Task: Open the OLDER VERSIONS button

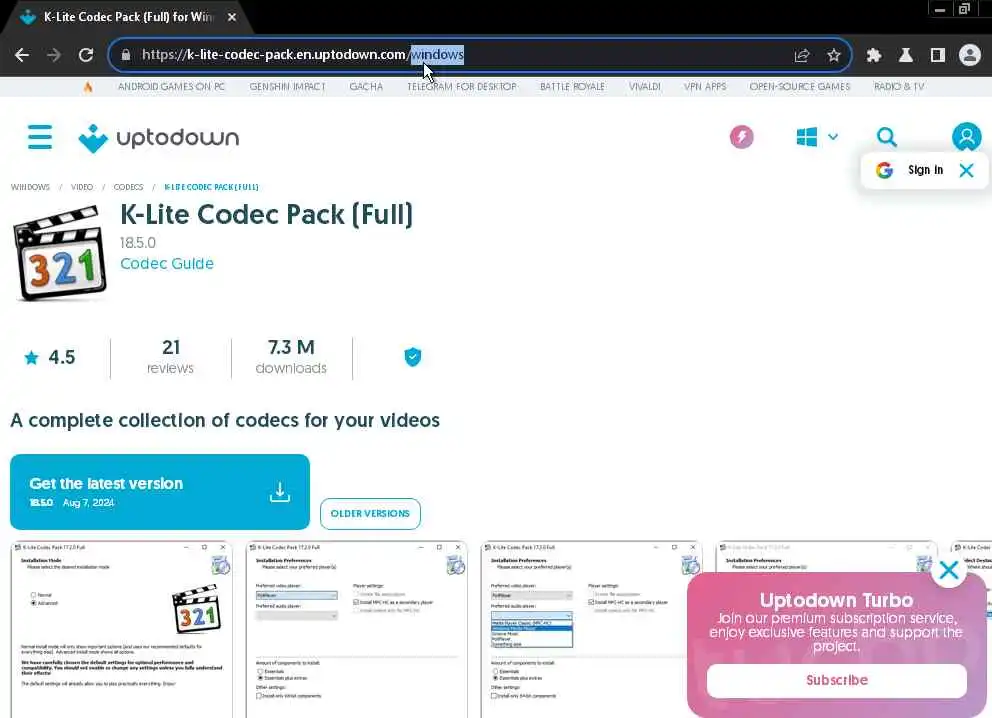Action: 370,514
